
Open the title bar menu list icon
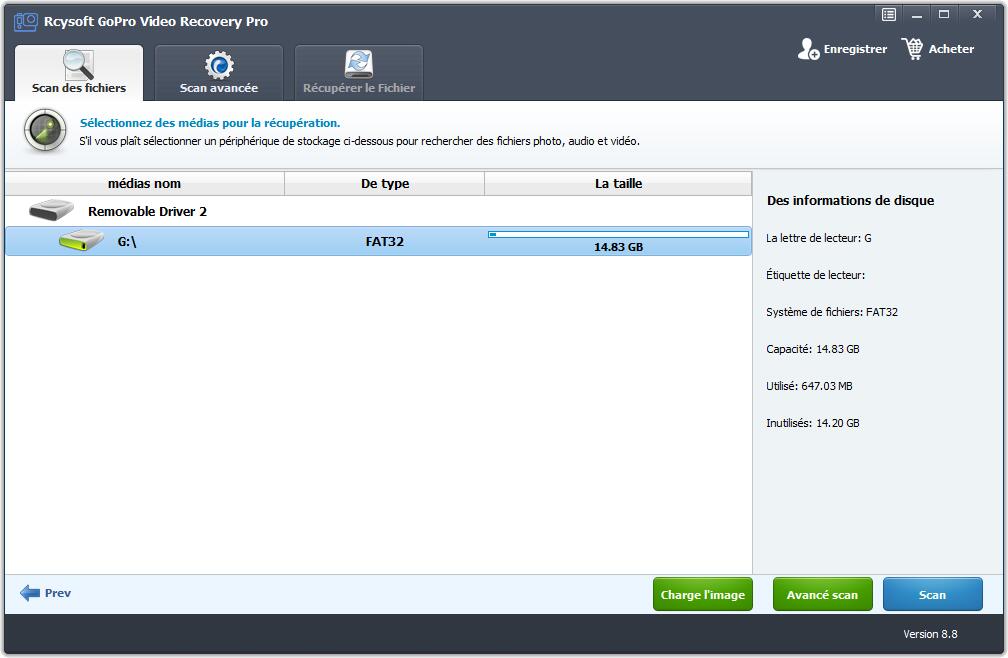(x=889, y=14)
